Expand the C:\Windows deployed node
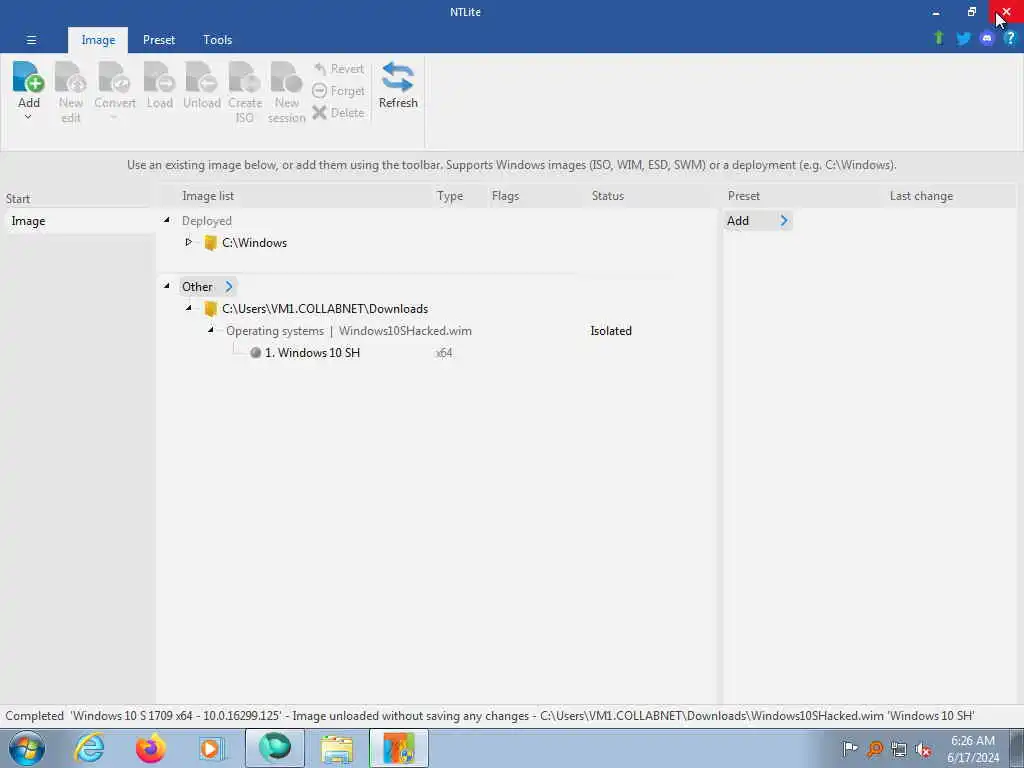The image size is (1024, 768). click(x=188, y=242)
